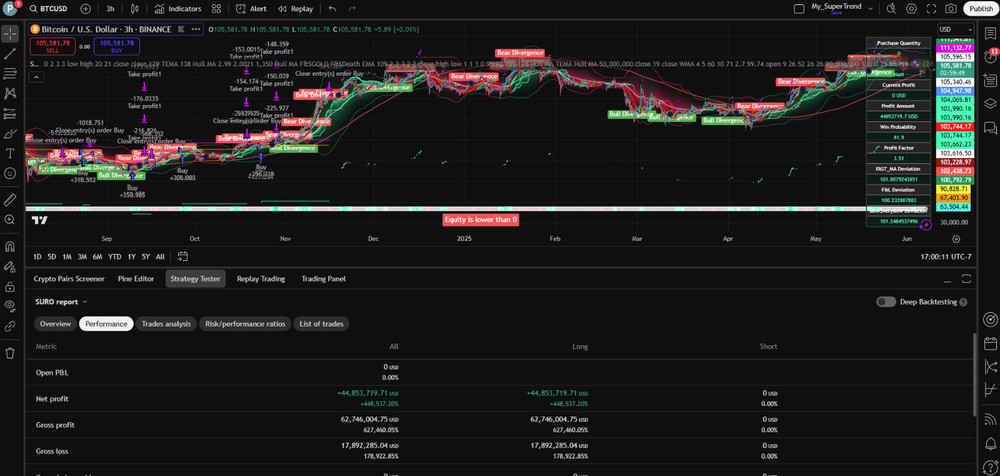Toggle magnet mode for drawings
Screen dimensions: 1000x476
click(x=10, y=246)
